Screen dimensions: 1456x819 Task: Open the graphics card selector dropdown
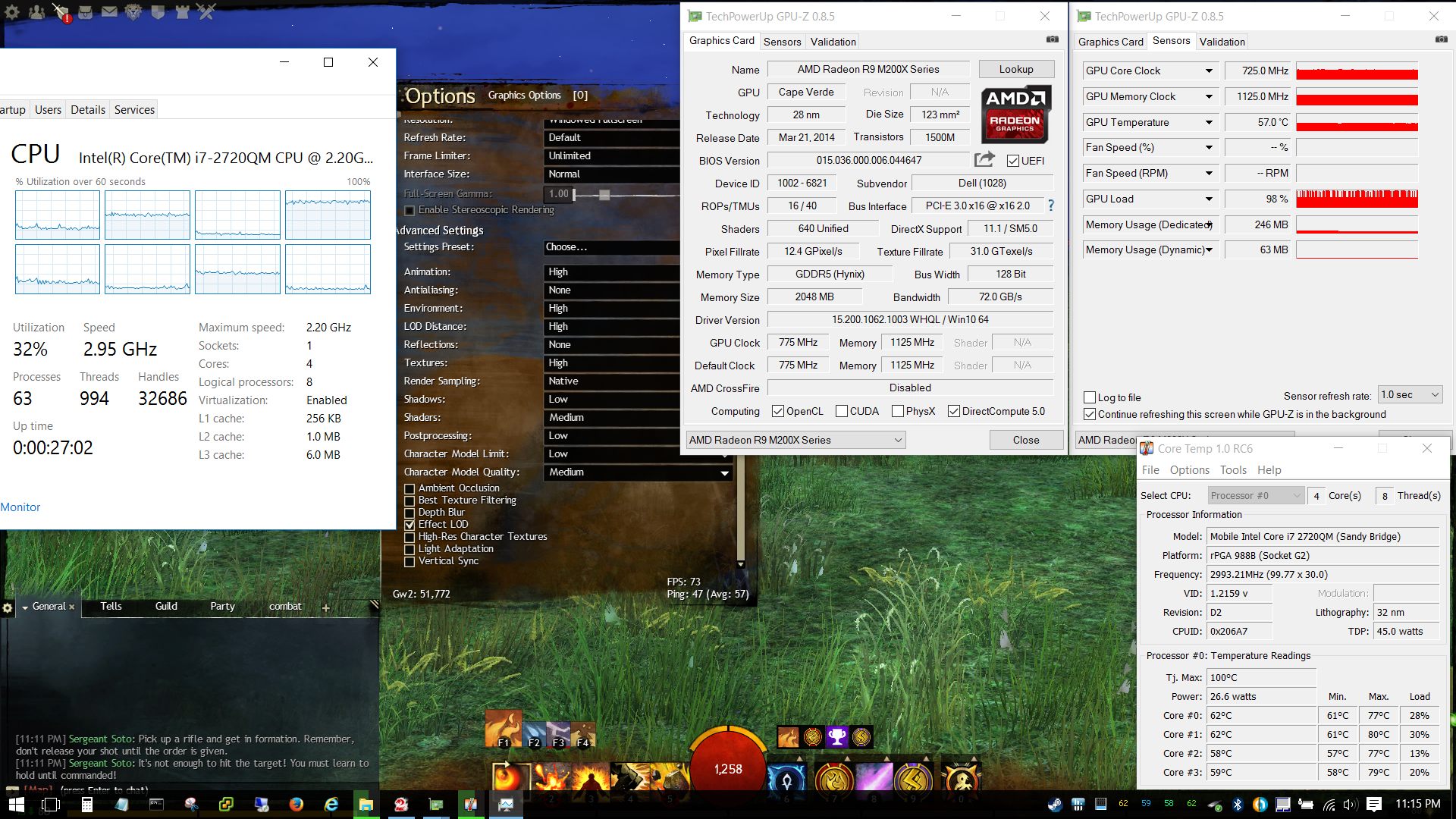[x=795, y=440]
